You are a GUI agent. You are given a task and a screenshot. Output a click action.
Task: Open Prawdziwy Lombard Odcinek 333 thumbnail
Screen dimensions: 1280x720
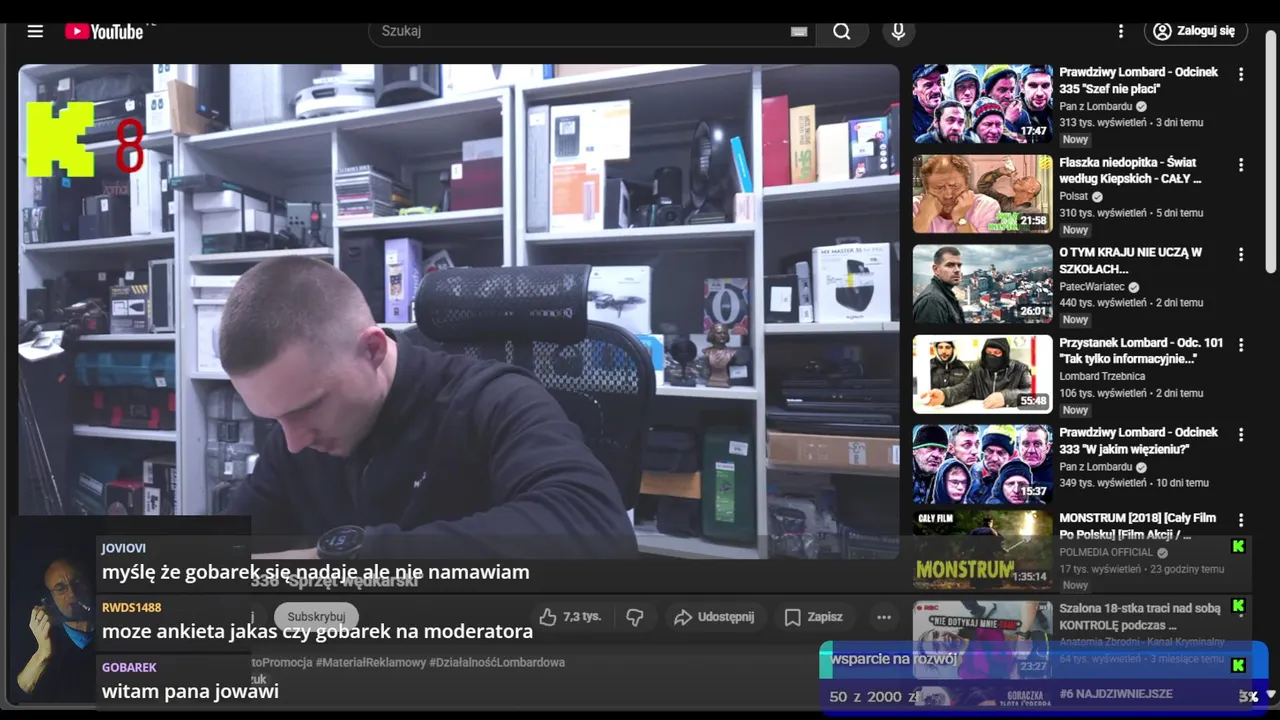(982, 464)
